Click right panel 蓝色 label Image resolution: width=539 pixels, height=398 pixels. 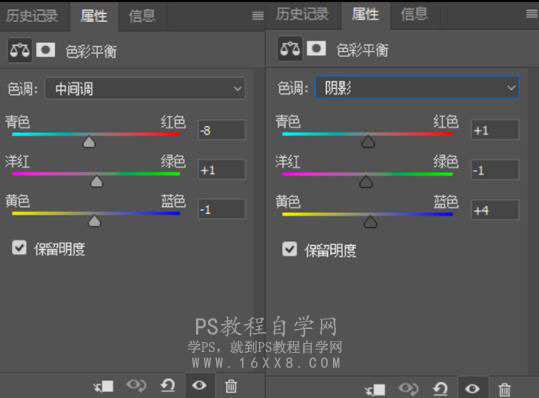446,201
